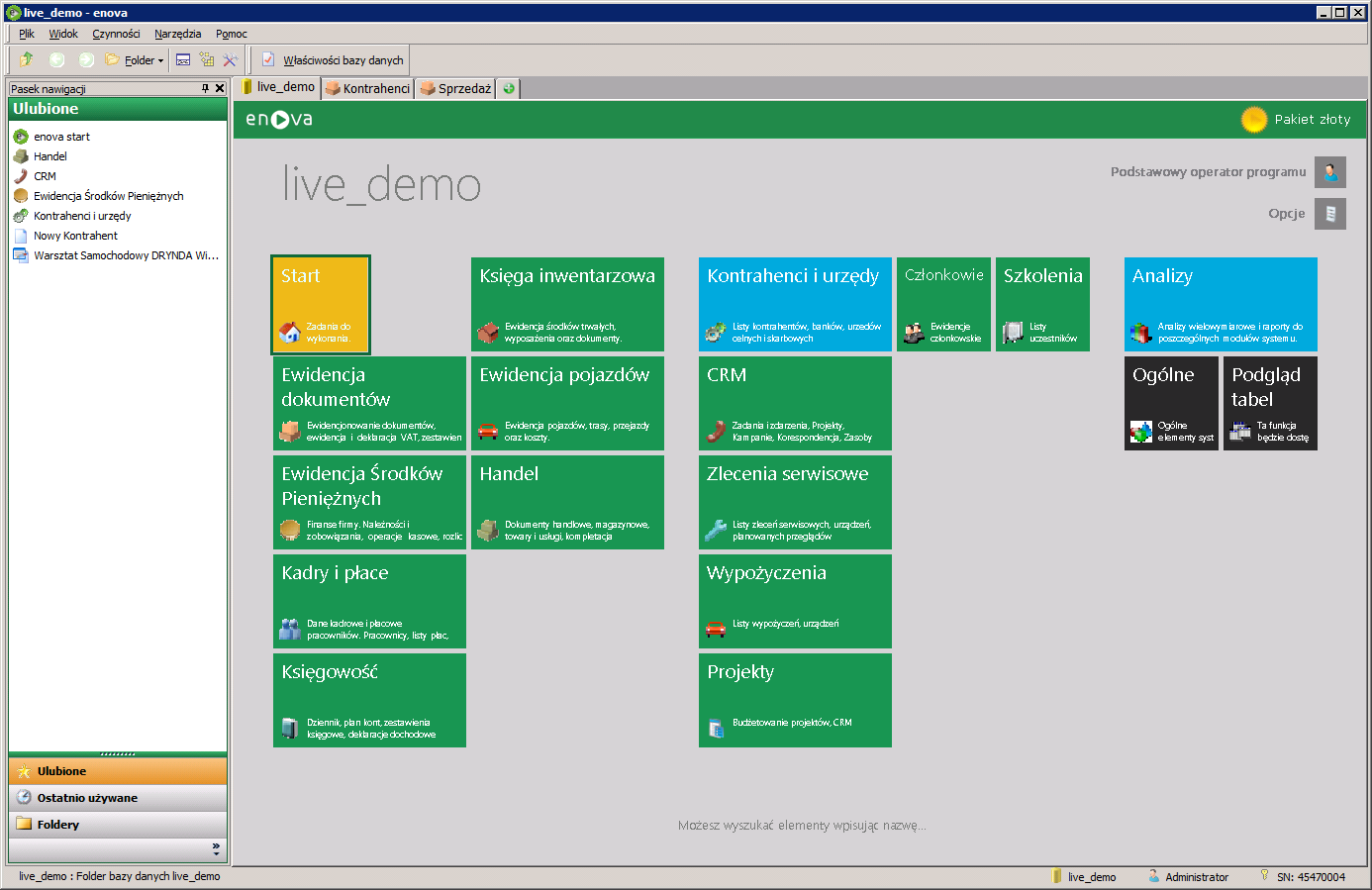Show Ostatnio używane section
This screenshot has height=890, width=1372.
point(118,798)
